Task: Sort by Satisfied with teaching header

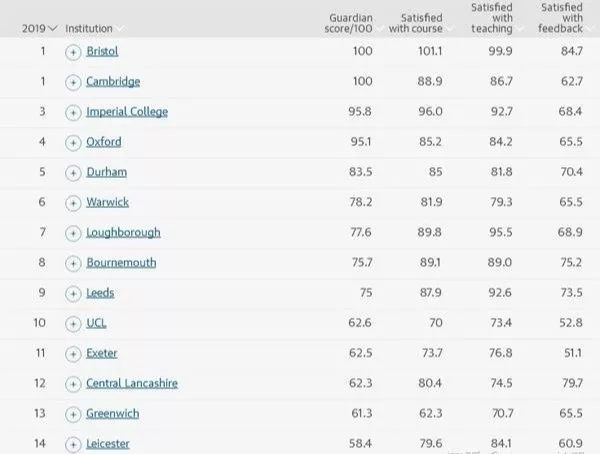Action: coord(492,18)
